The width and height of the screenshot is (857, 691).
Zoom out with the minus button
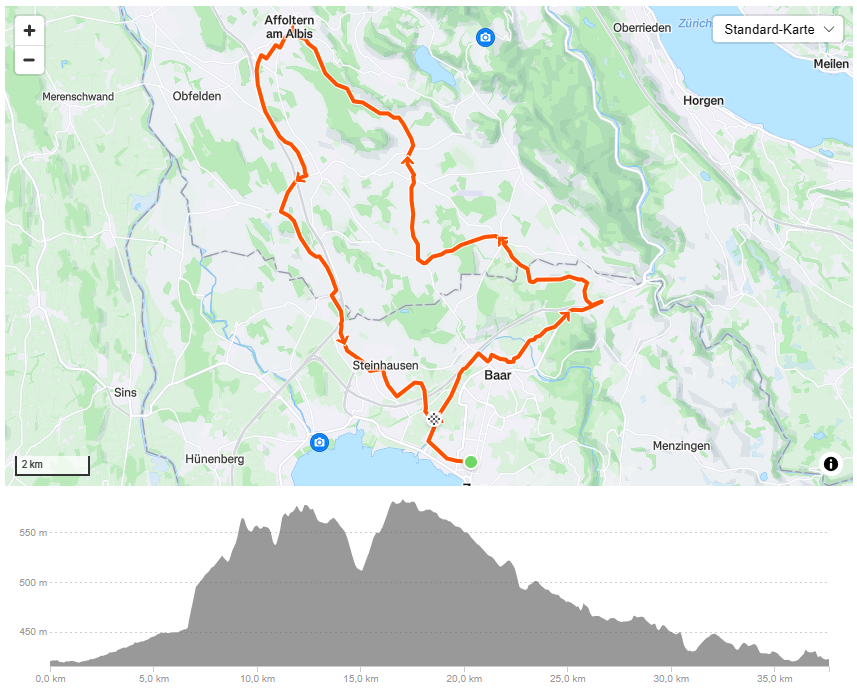point(30,60)
